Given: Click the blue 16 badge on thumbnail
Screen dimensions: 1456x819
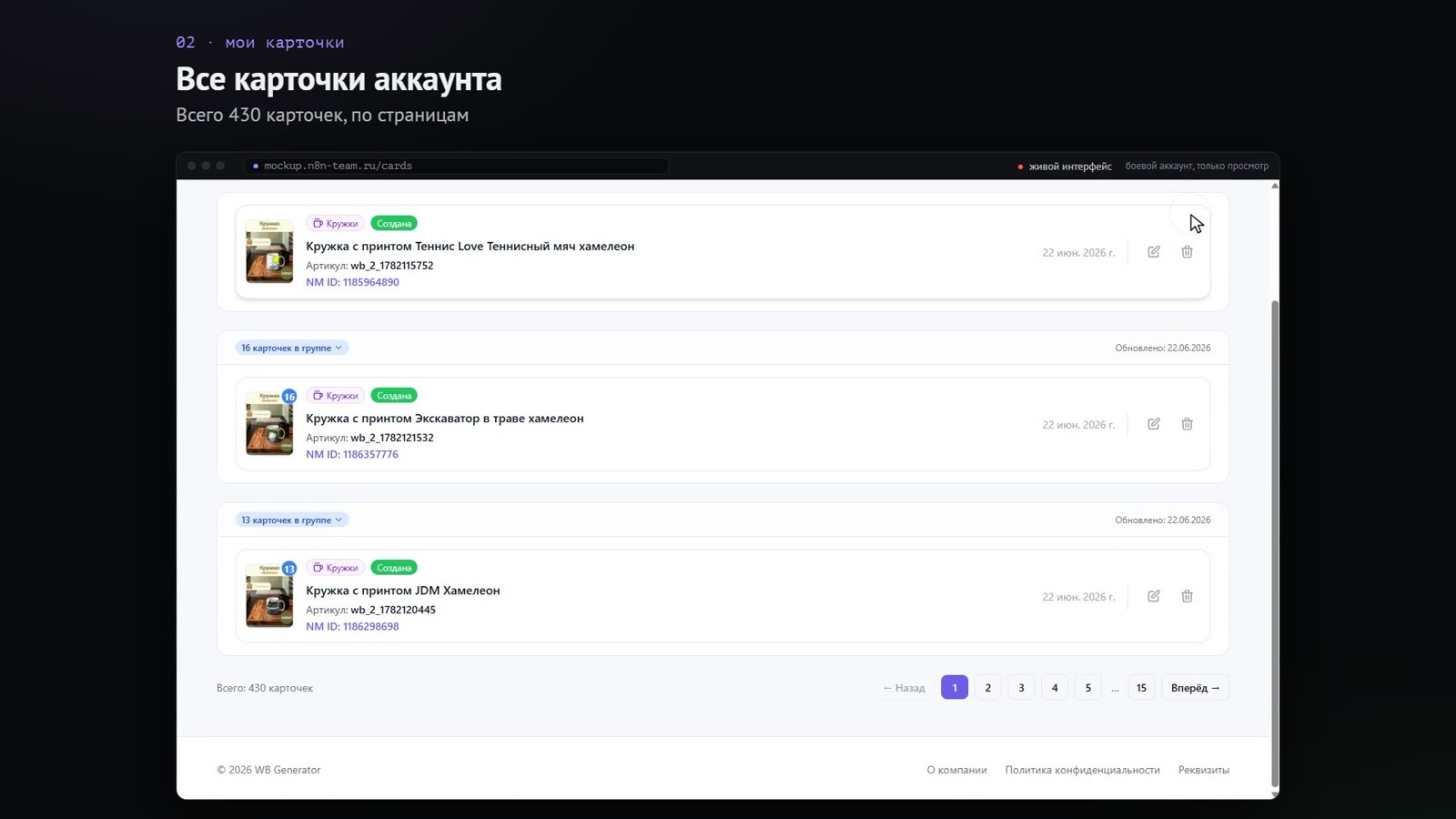Looking at the screenshot, I should pos(289,396).
